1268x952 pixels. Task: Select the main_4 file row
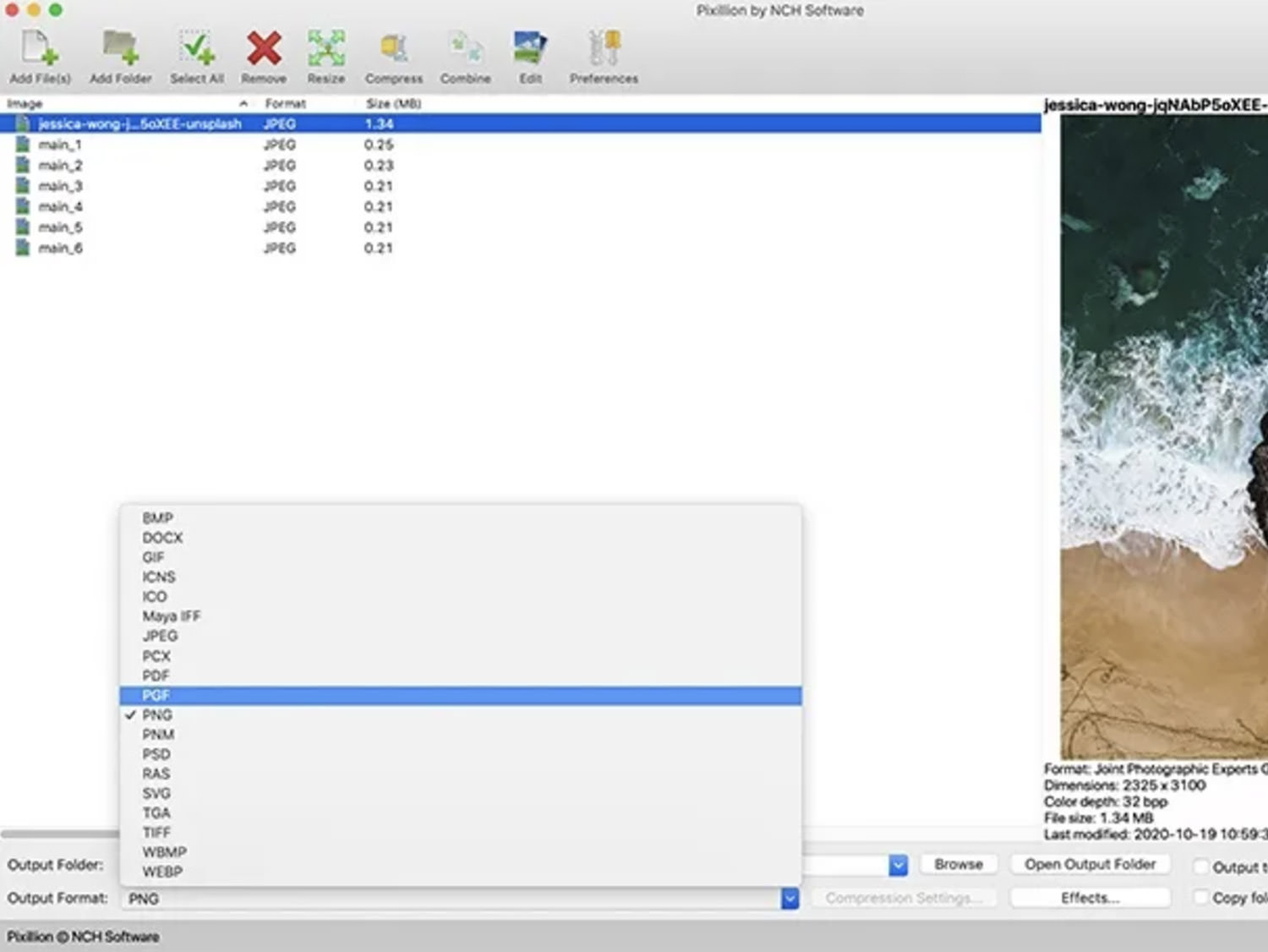click(x=521, y=206)
